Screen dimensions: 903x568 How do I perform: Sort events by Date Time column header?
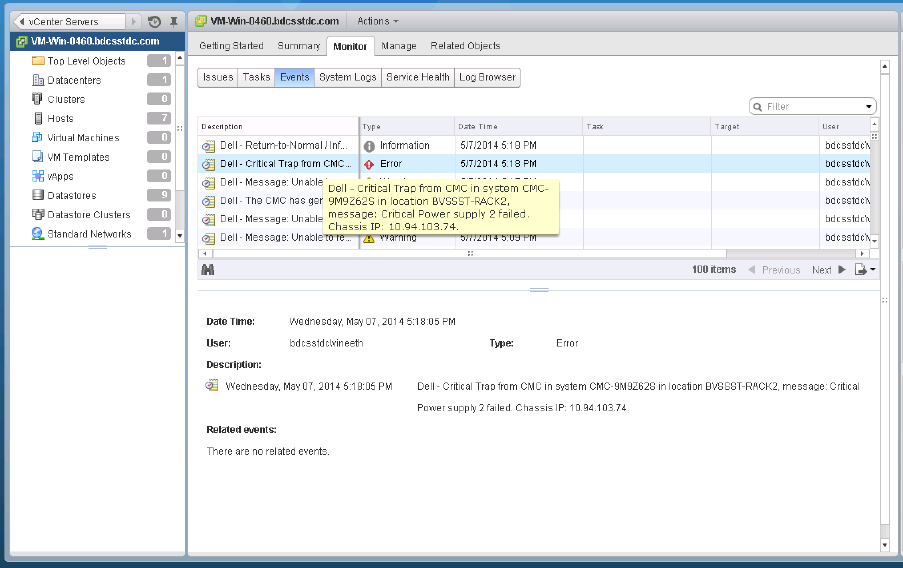pos(518,127)
